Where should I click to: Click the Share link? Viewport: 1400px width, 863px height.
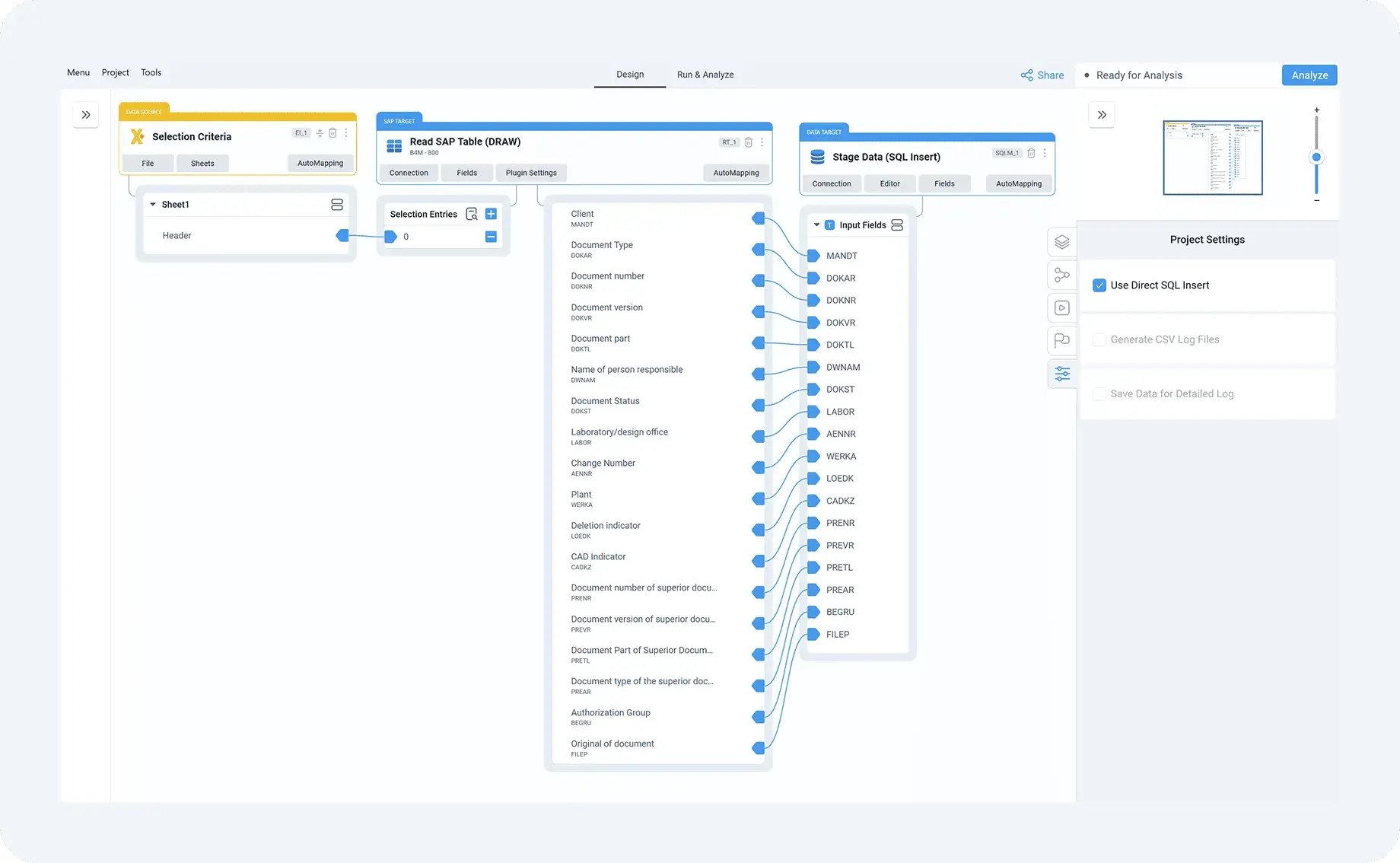tap(1042, 75)
